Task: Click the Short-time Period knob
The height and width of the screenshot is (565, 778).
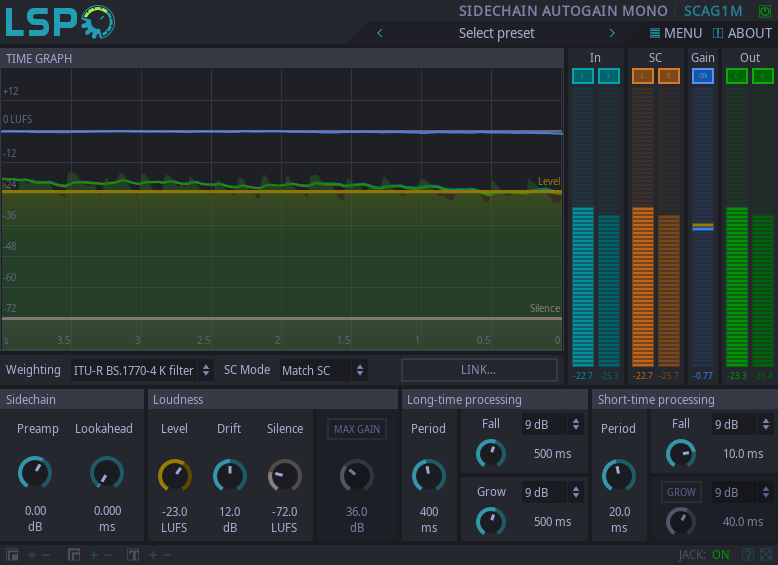Action: tap(619, 475)
